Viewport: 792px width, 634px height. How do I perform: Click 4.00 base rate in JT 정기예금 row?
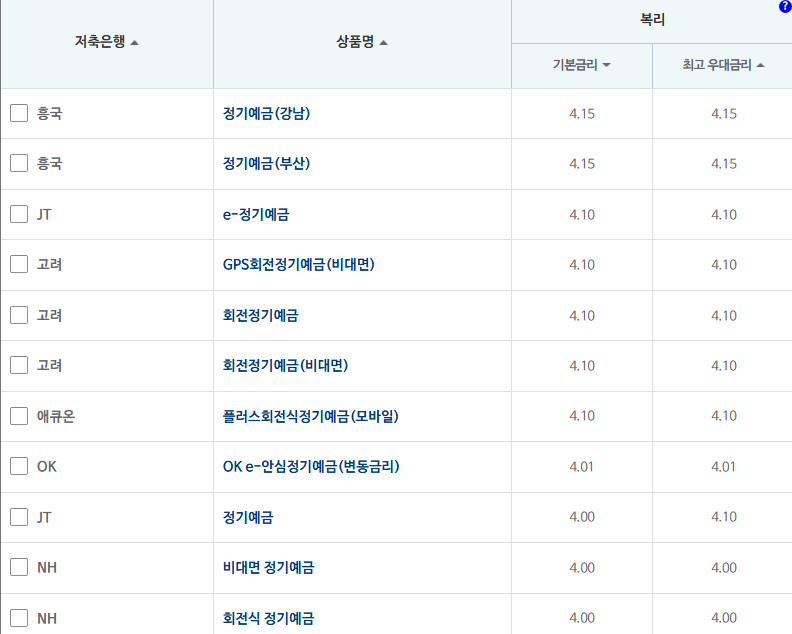(582, 517)
